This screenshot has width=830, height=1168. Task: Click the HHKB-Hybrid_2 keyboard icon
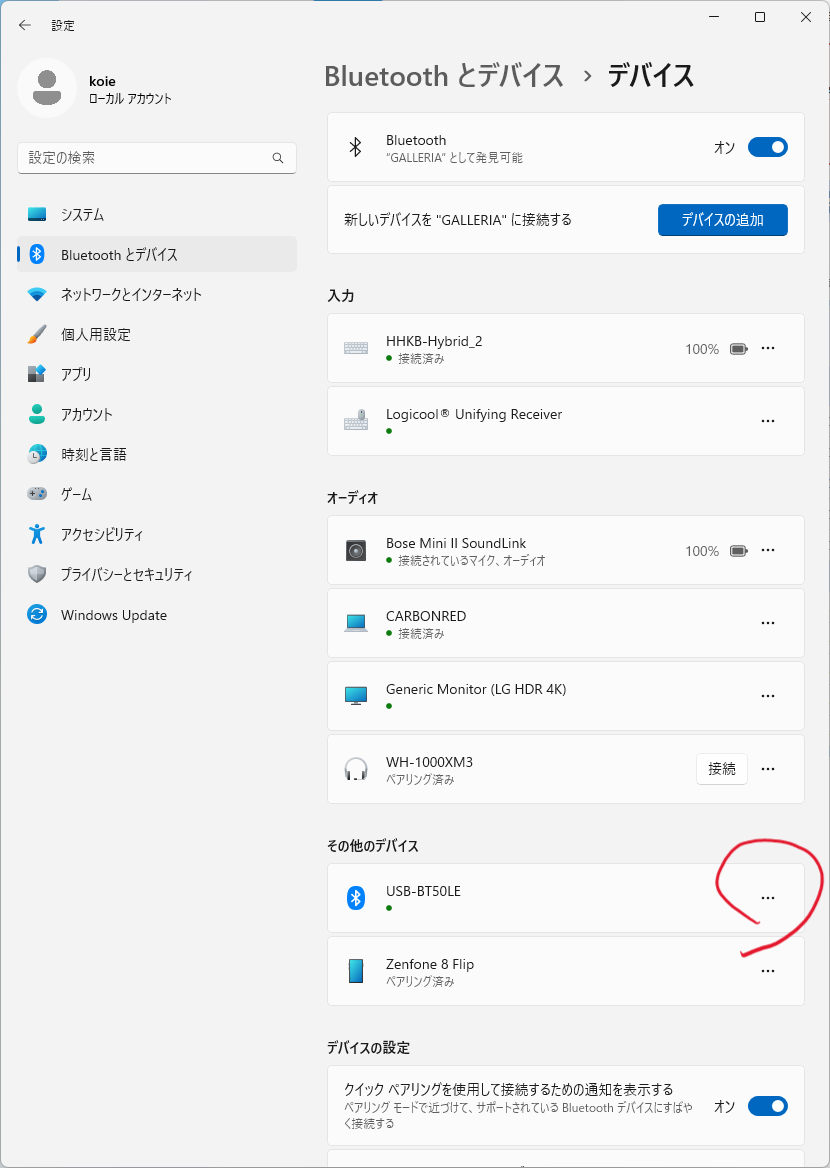(356, 348)
